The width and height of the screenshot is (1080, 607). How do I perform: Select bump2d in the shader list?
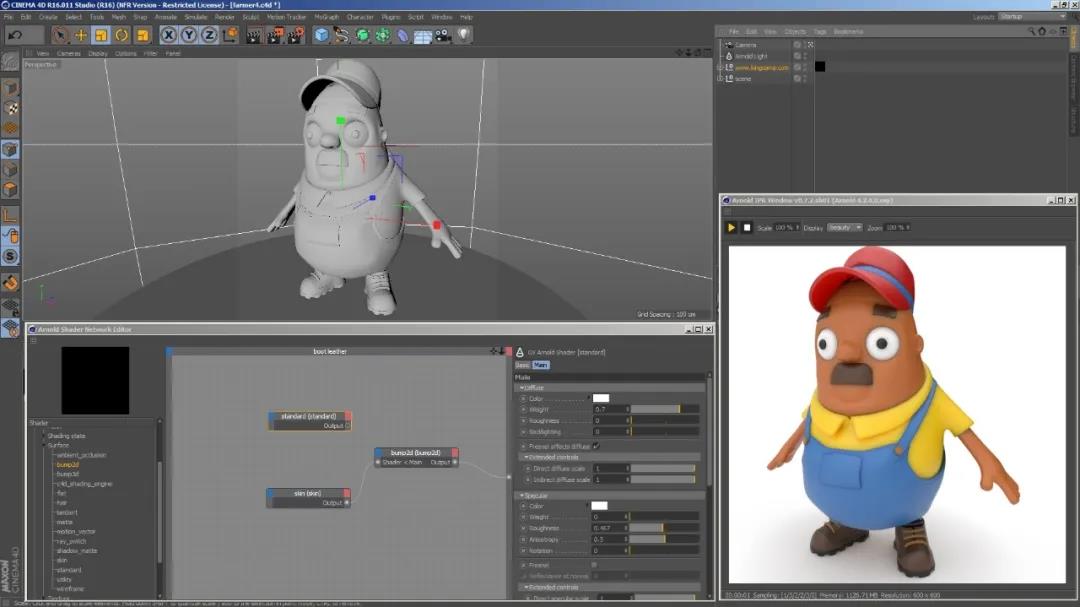(68, 465)
